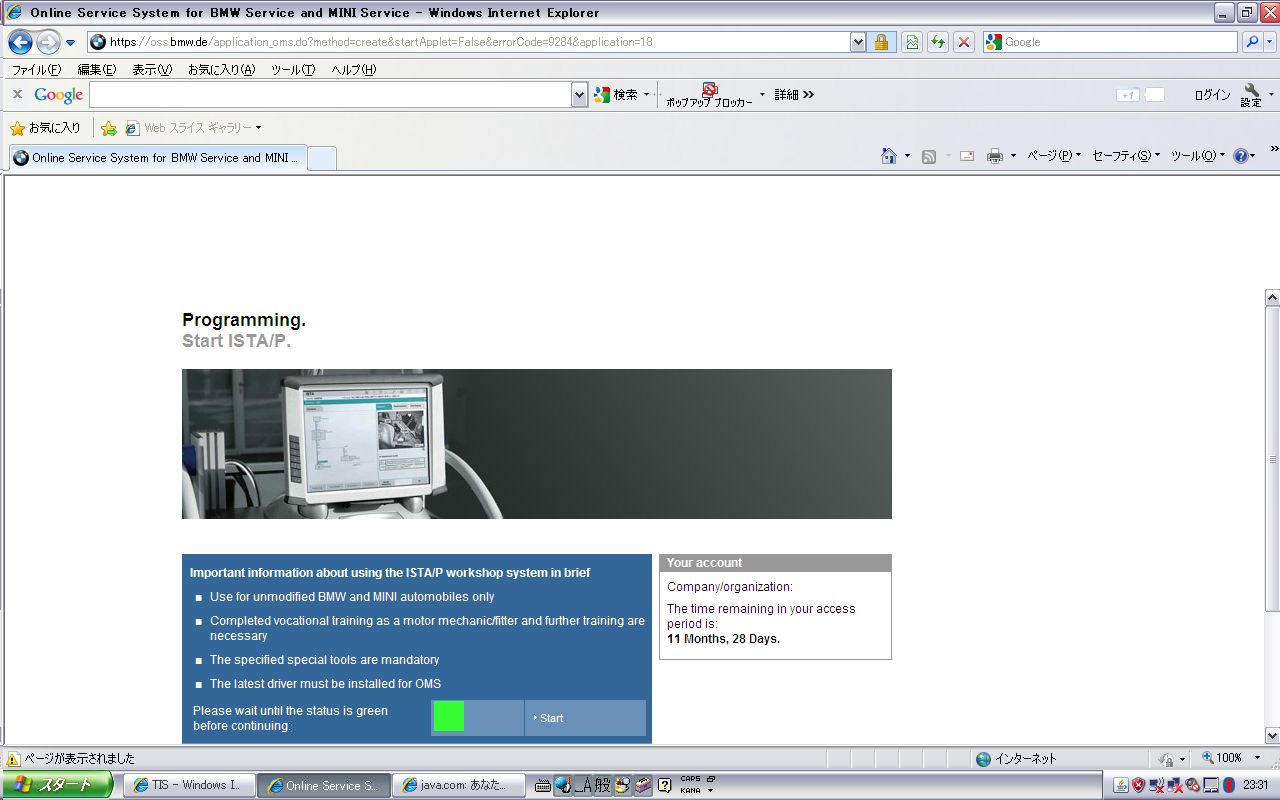Viewport: 1280px width, 800px height.
Task: Open the 表示(V) menu
Action: (152, 70)
